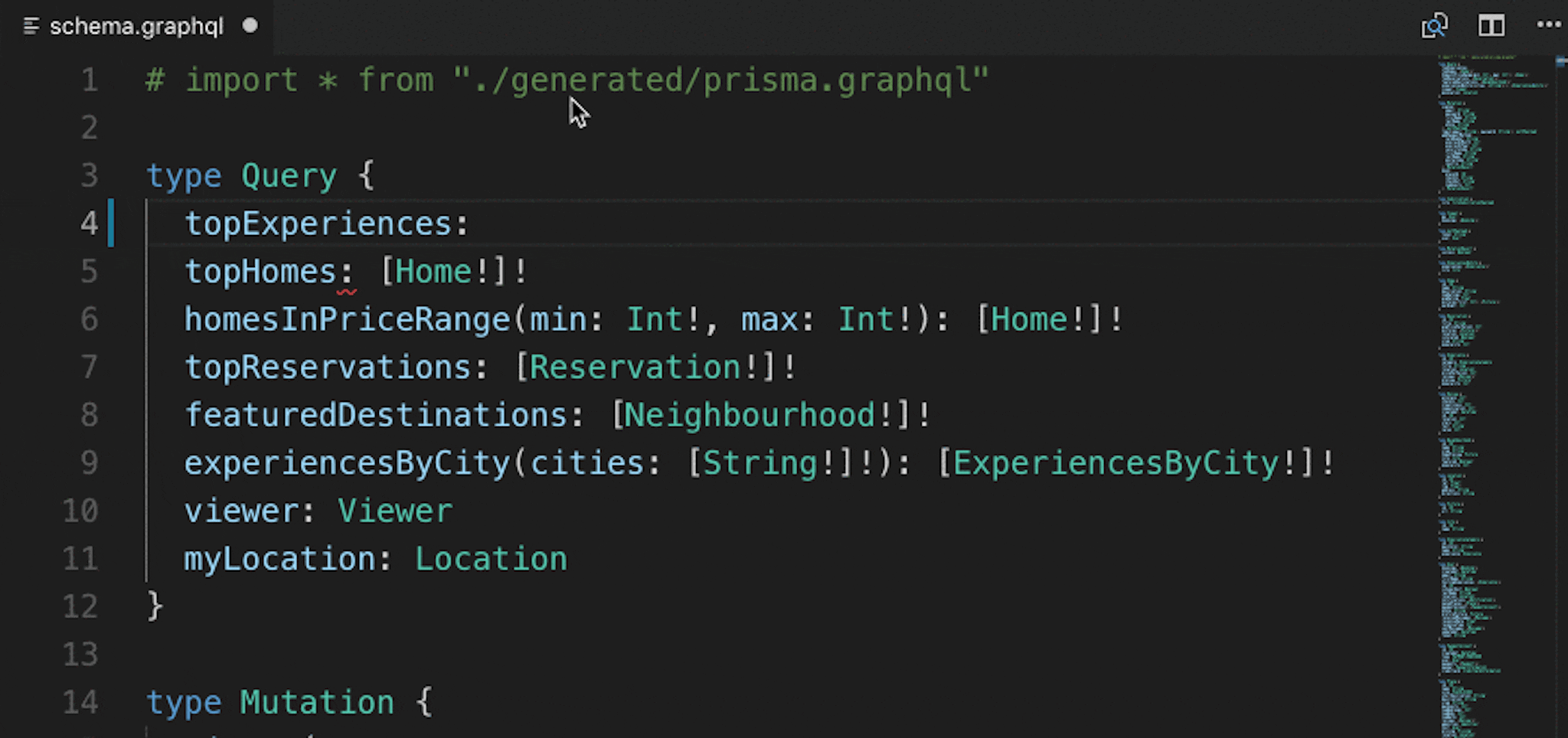The height and width of the screenshot is (738, 1568).
Task: Open More Actions with the ellipsis icon
Action: (x=1548, y=26)
